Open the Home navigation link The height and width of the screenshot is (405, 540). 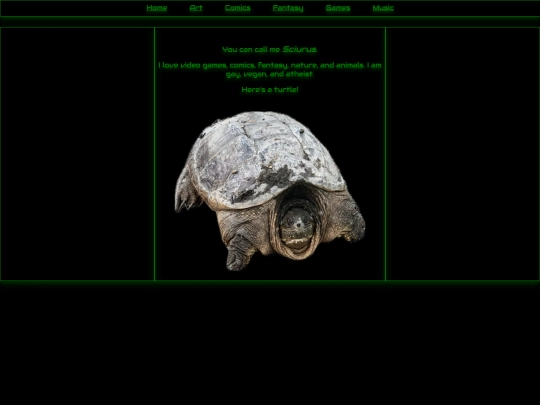[x=157, y=8]
